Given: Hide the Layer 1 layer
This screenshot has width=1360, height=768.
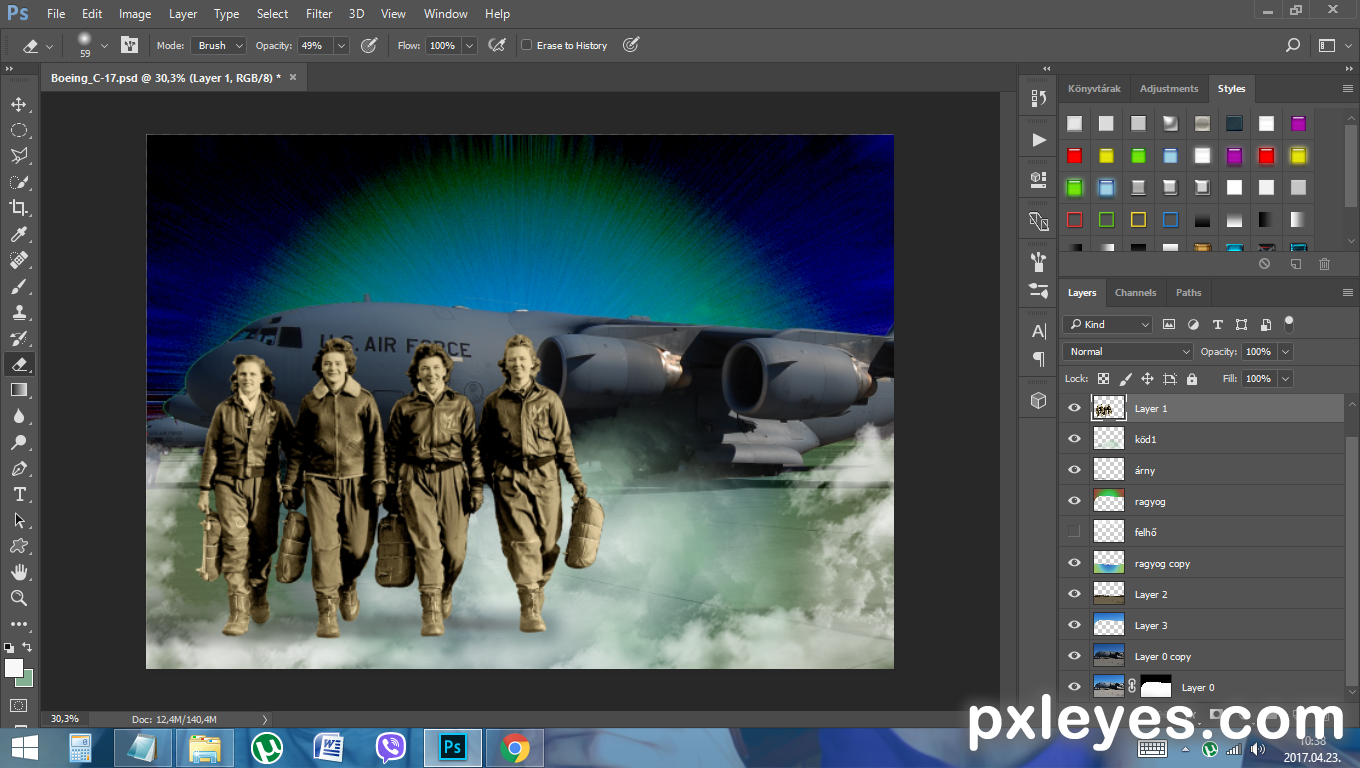Looking at the screenshot, I should [1074, 408].
